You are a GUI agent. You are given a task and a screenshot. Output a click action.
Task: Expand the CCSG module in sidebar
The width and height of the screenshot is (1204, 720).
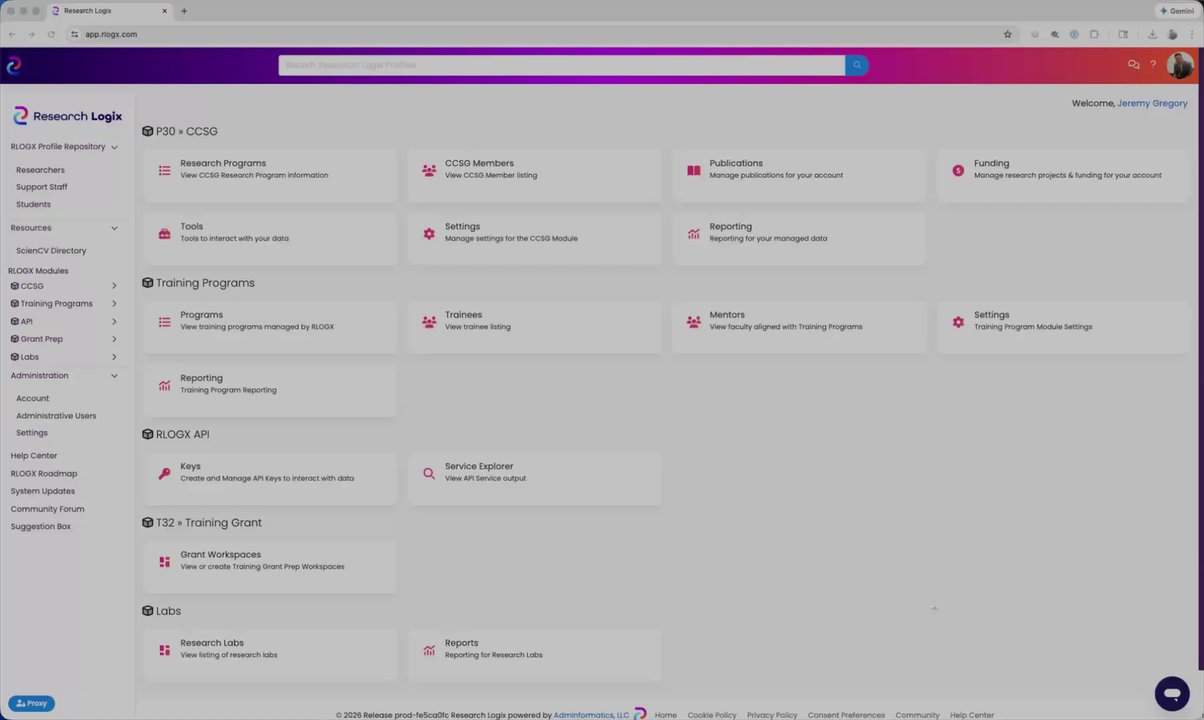[114, 286]
